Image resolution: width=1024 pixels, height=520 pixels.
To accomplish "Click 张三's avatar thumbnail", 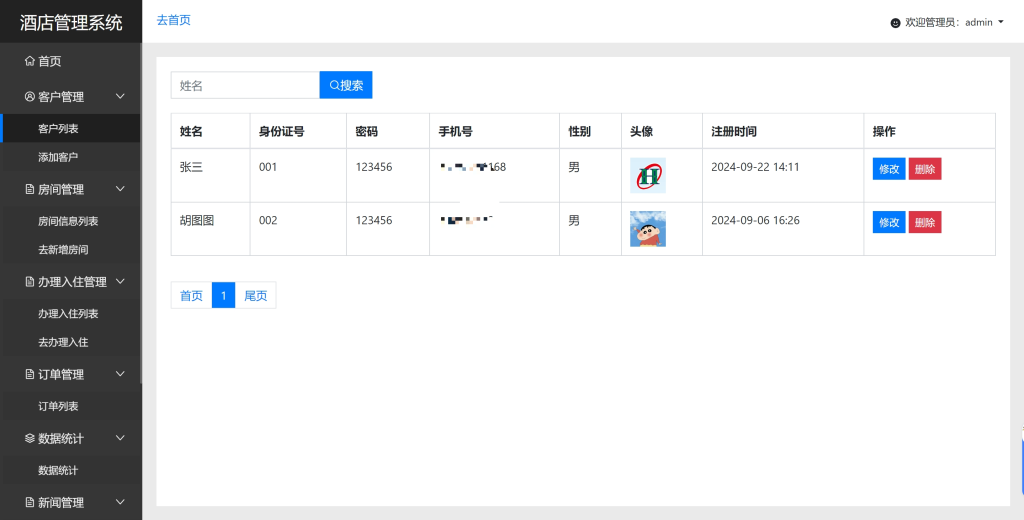I will click(x=648, y=175).
